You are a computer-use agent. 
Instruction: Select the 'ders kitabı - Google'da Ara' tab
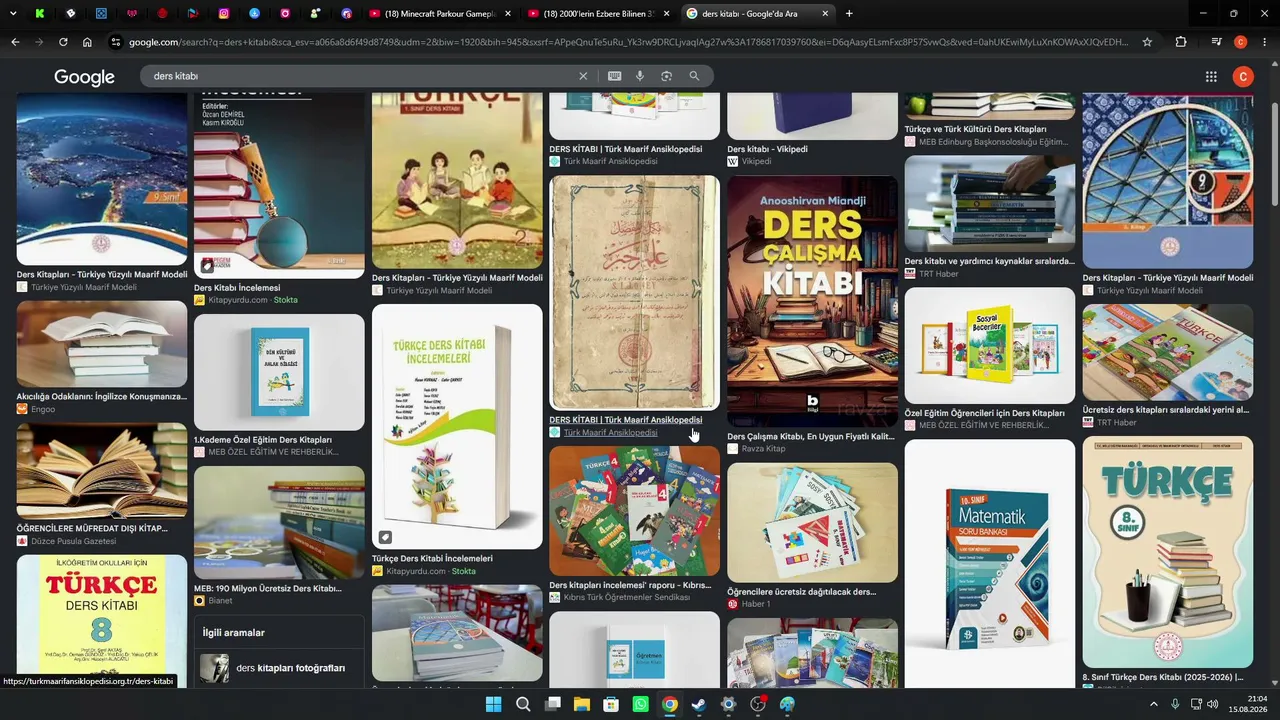(758, 14)
